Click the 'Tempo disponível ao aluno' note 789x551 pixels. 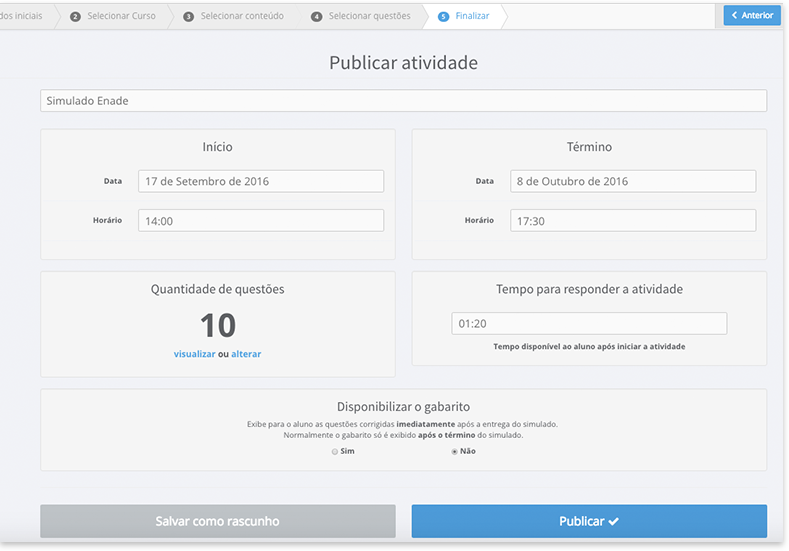click(589, 347)
